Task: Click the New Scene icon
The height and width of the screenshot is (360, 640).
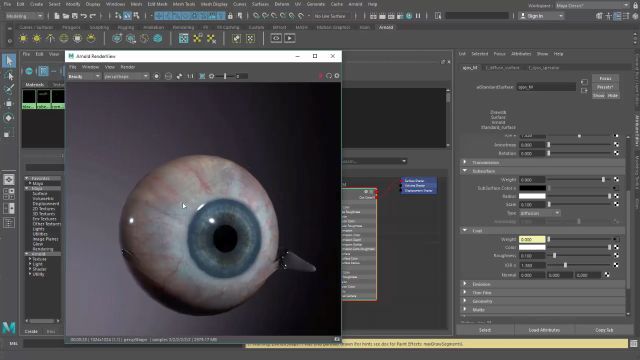Action: click(57, 16)
